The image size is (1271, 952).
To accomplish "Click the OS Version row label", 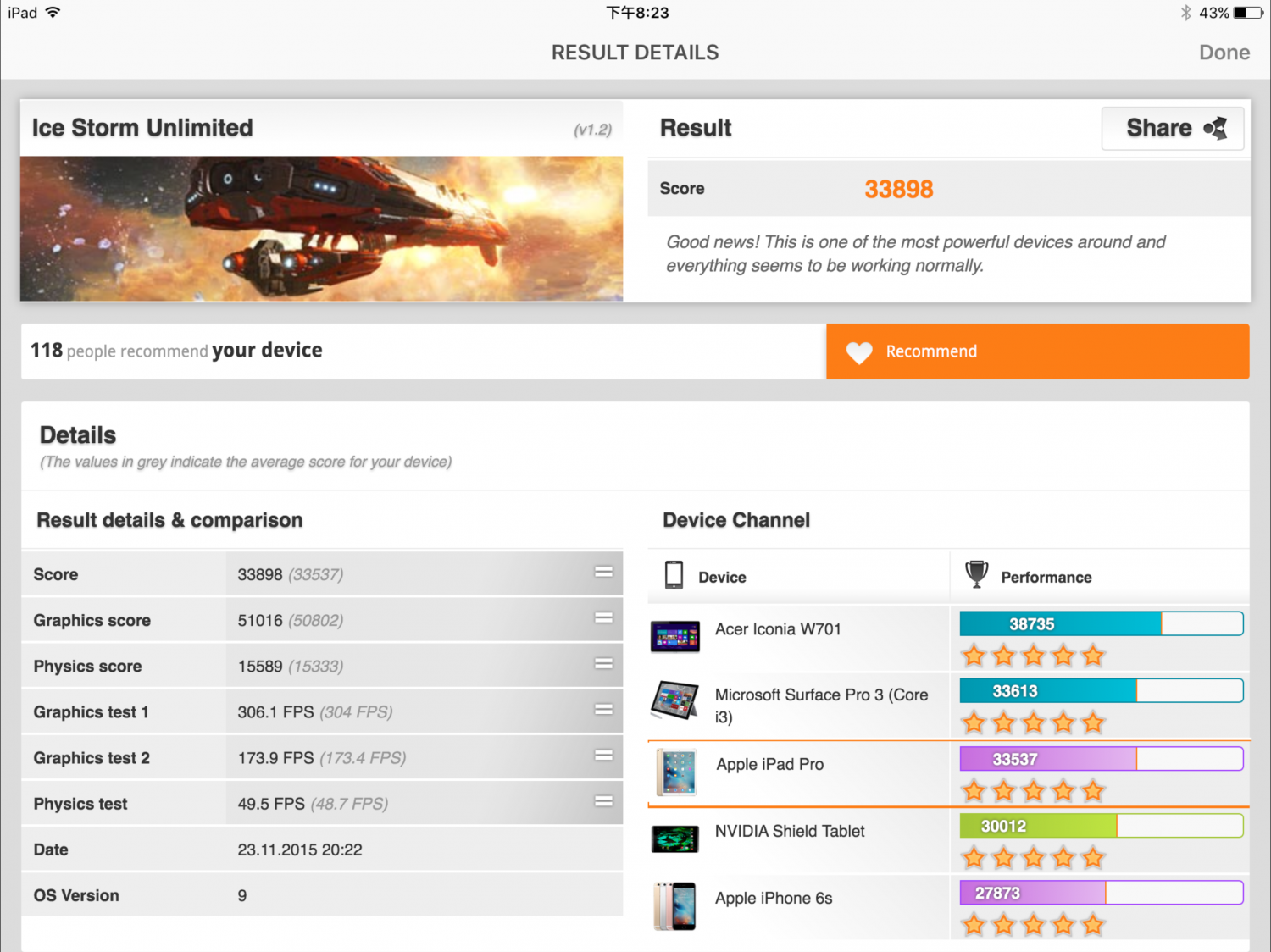I will [x=76, y=895].
